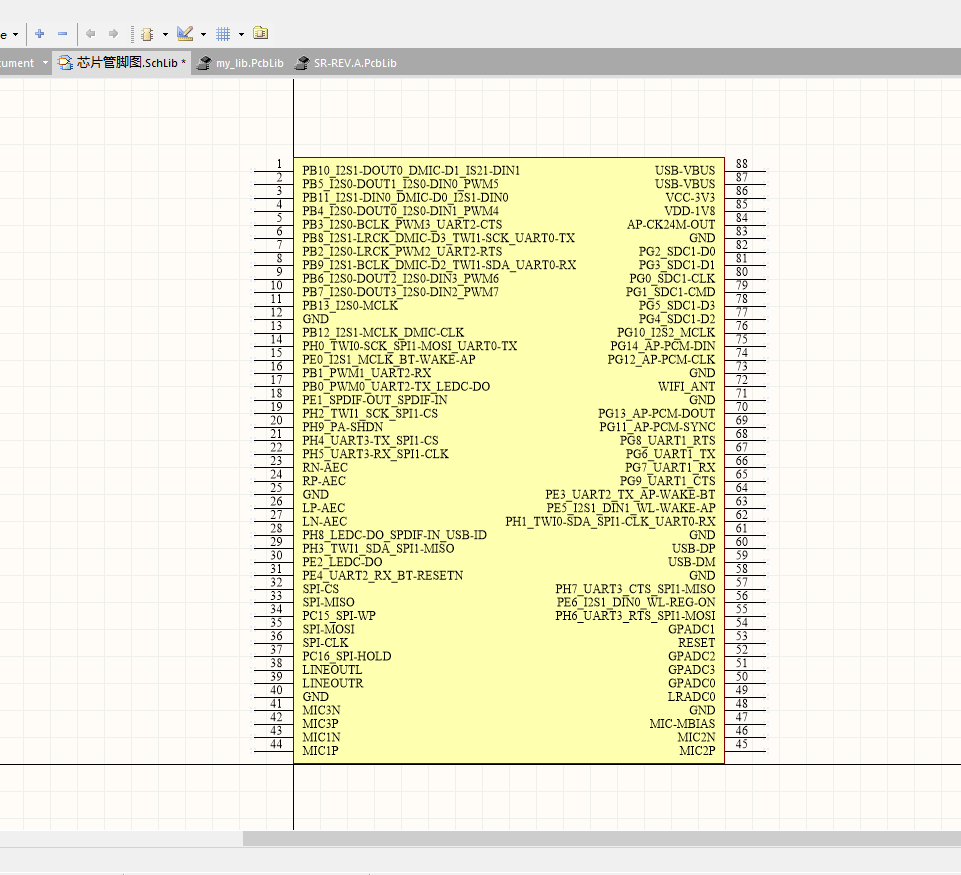
Task: Open the drawing utilities tool icon
Action: click(x=185, y=33)
